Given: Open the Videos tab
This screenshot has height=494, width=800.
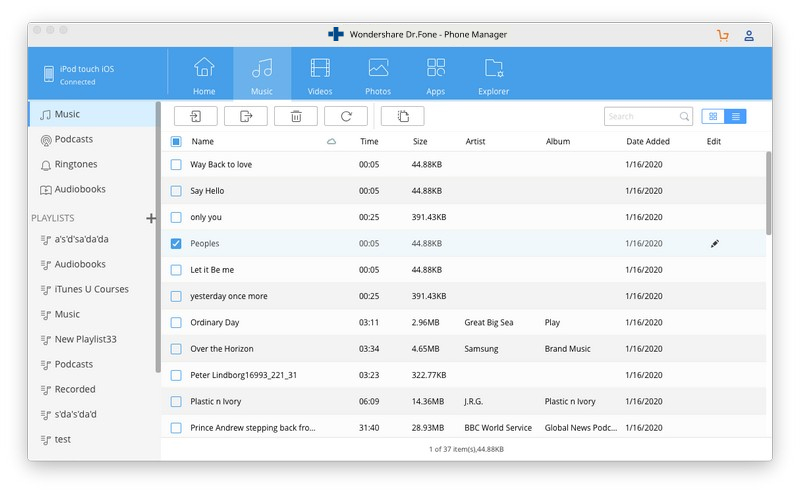Looking at the screenshot, I should tap(320, 75).
